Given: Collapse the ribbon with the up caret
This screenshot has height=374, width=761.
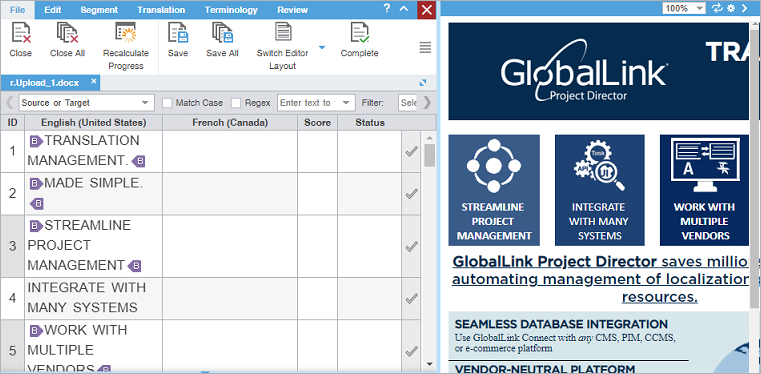Looking at the screenshot, I should tap(404, 9).
